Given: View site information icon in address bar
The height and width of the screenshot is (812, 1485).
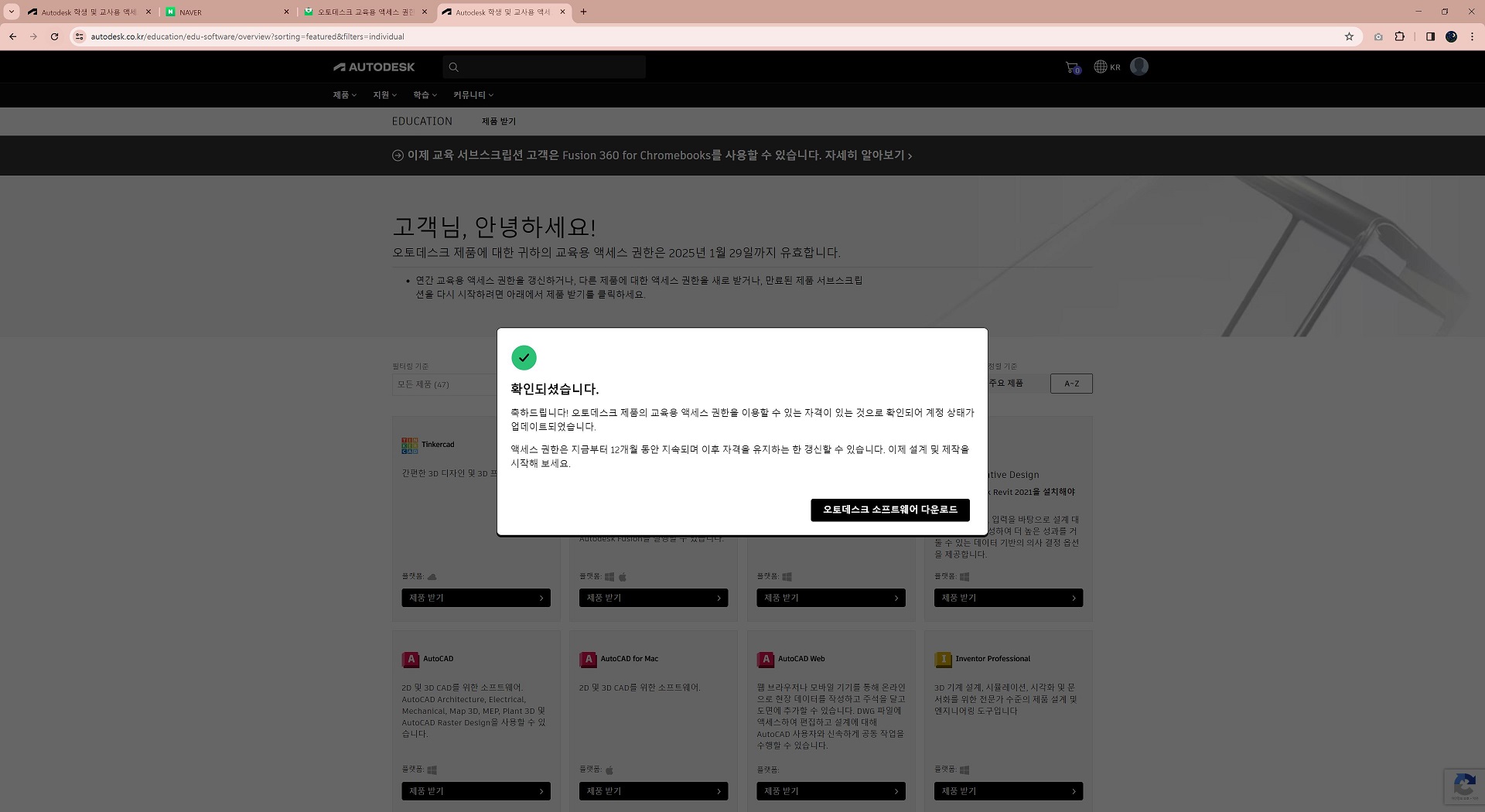Looking at the screenshot, I should click(x=79, y=36).
